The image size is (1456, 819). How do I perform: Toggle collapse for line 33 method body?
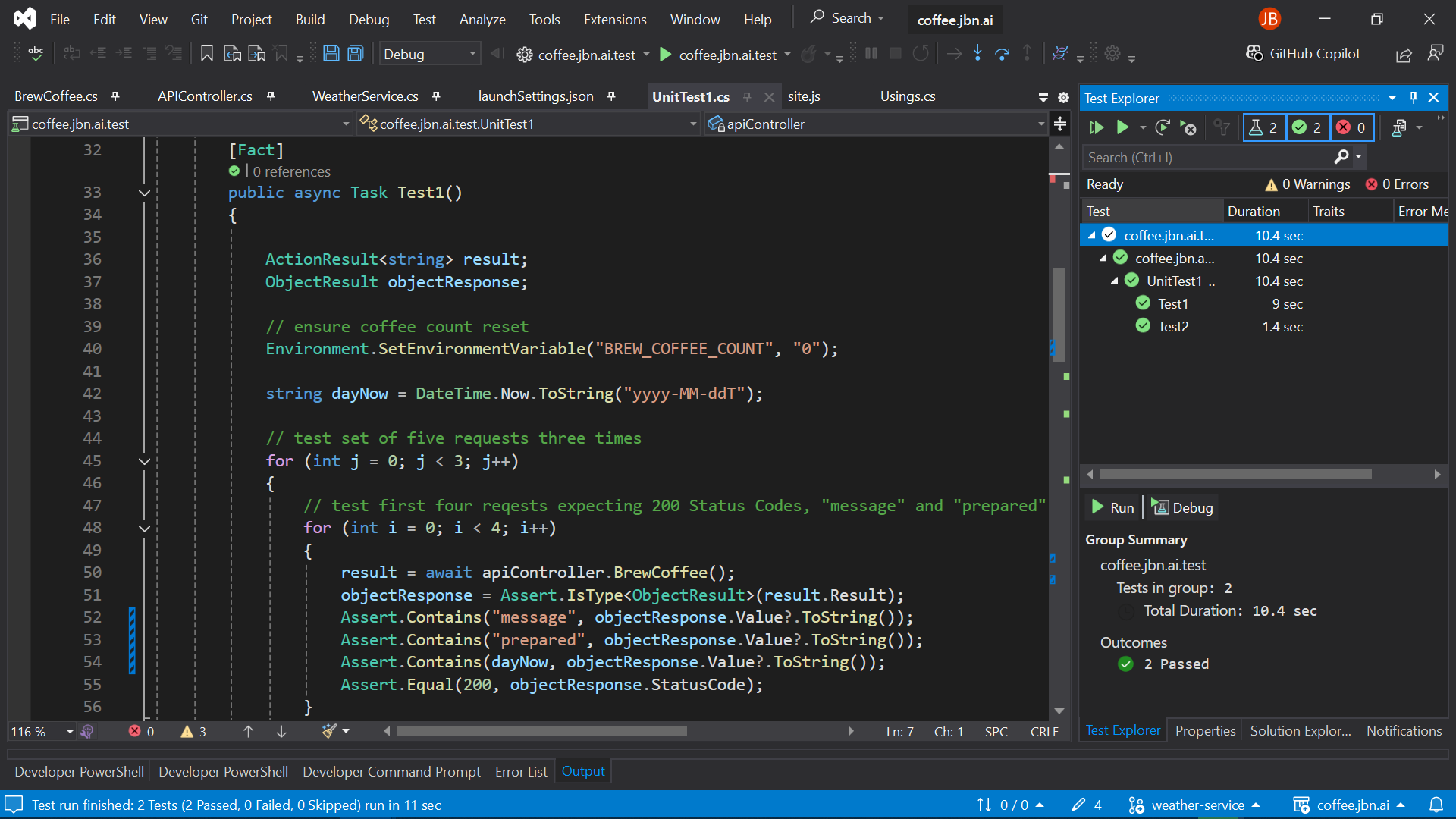(144, 192)
